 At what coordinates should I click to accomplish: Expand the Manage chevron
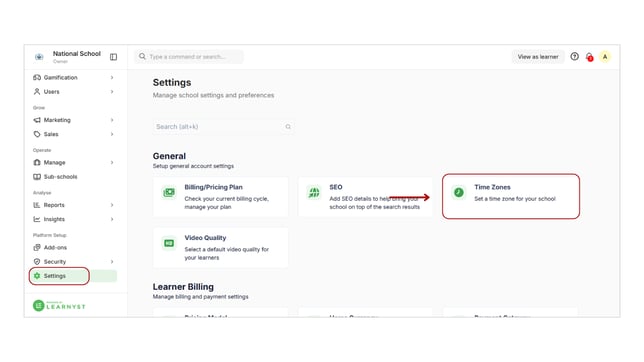click(112, 162)
